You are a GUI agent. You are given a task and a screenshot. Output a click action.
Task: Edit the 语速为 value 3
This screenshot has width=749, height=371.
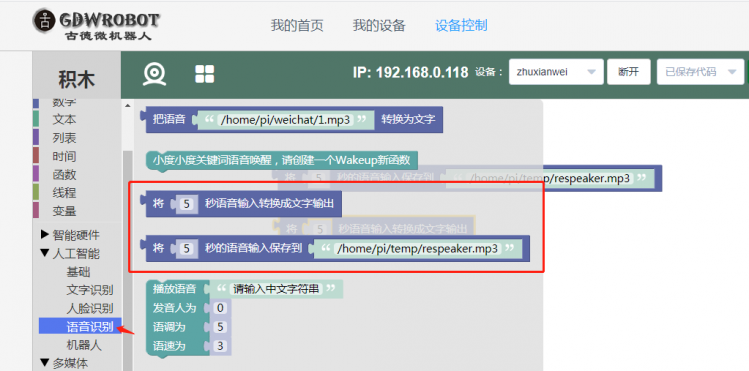220,346
